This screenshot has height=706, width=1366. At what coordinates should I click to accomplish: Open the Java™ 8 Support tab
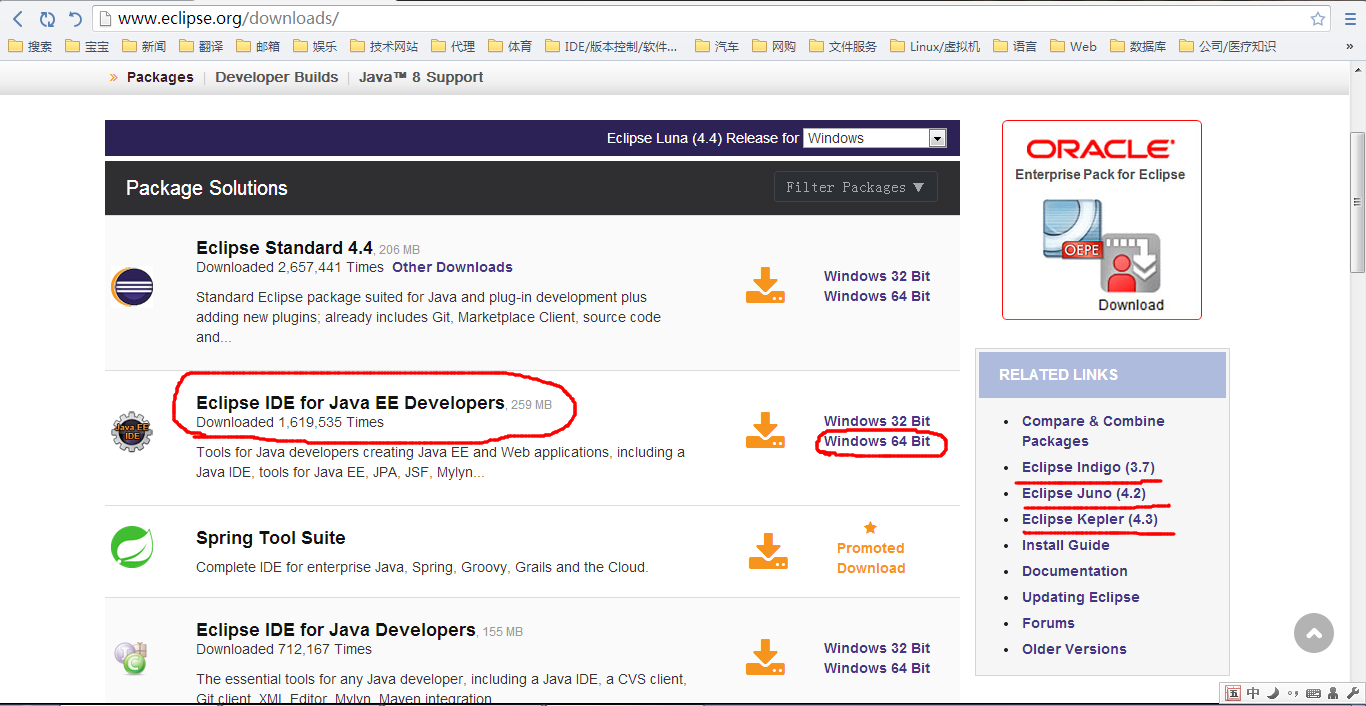tap(421, 77)
